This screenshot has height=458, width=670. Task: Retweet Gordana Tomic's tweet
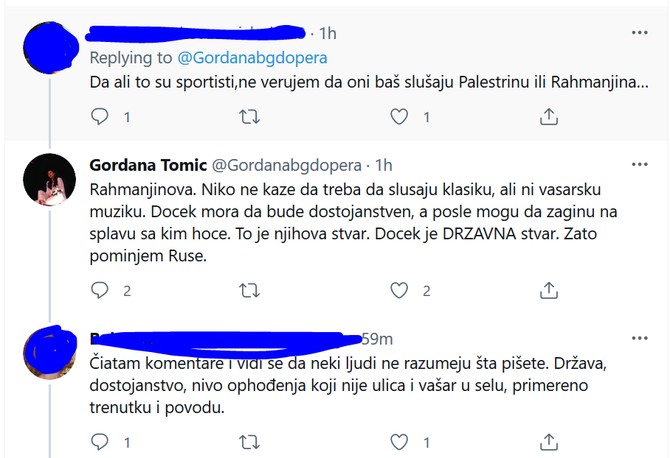click(x=249, y=291)
